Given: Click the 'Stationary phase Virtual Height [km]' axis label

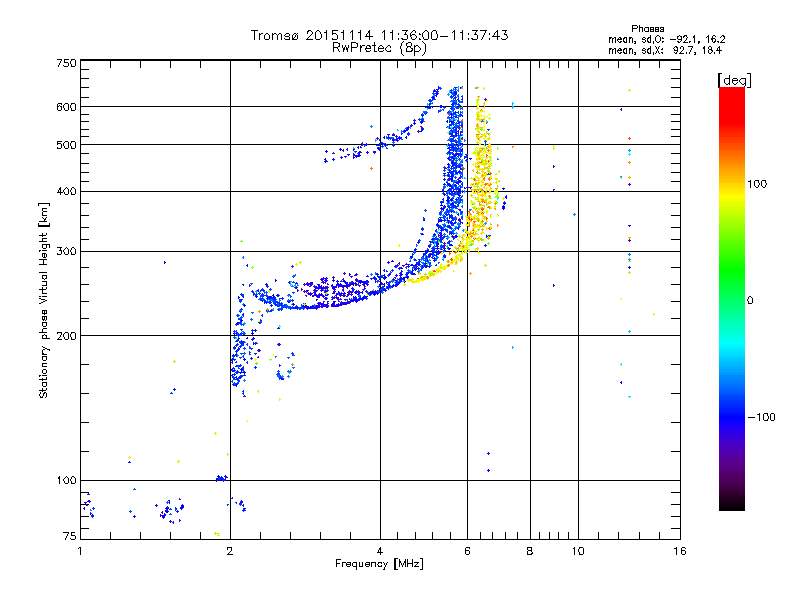Looking at the screenshot, I should coord(43,300).
